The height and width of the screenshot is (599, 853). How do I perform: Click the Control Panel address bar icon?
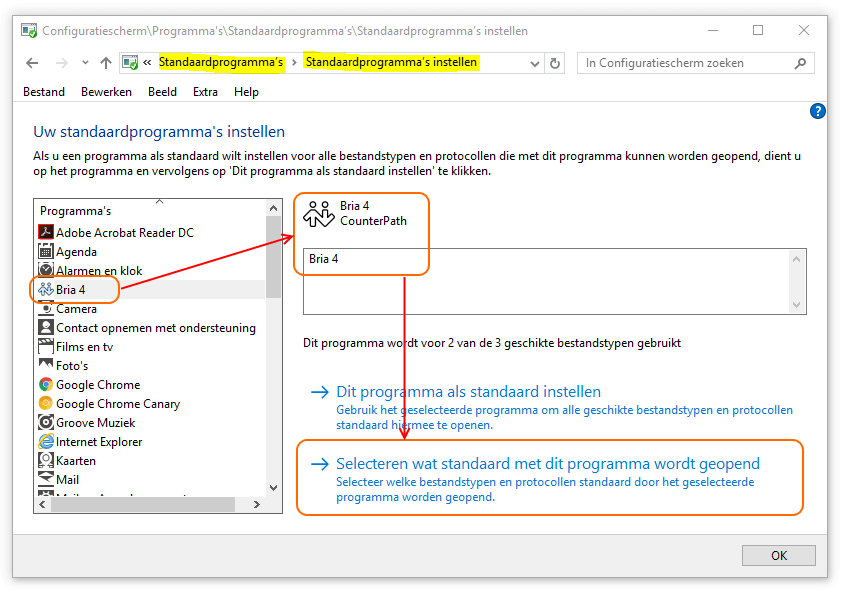(130, 63)
